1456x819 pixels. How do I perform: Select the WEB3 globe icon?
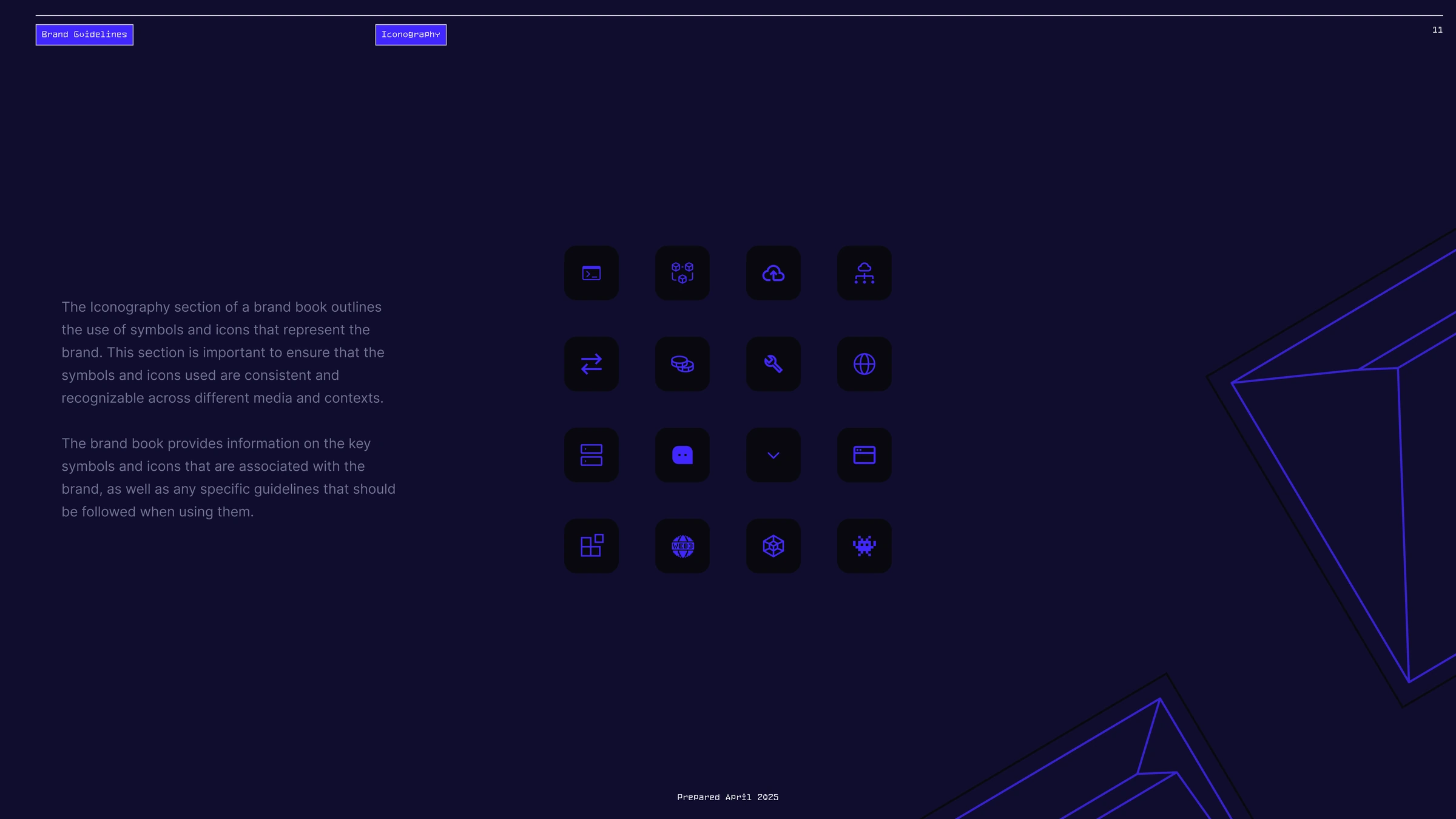coord(682,546)
